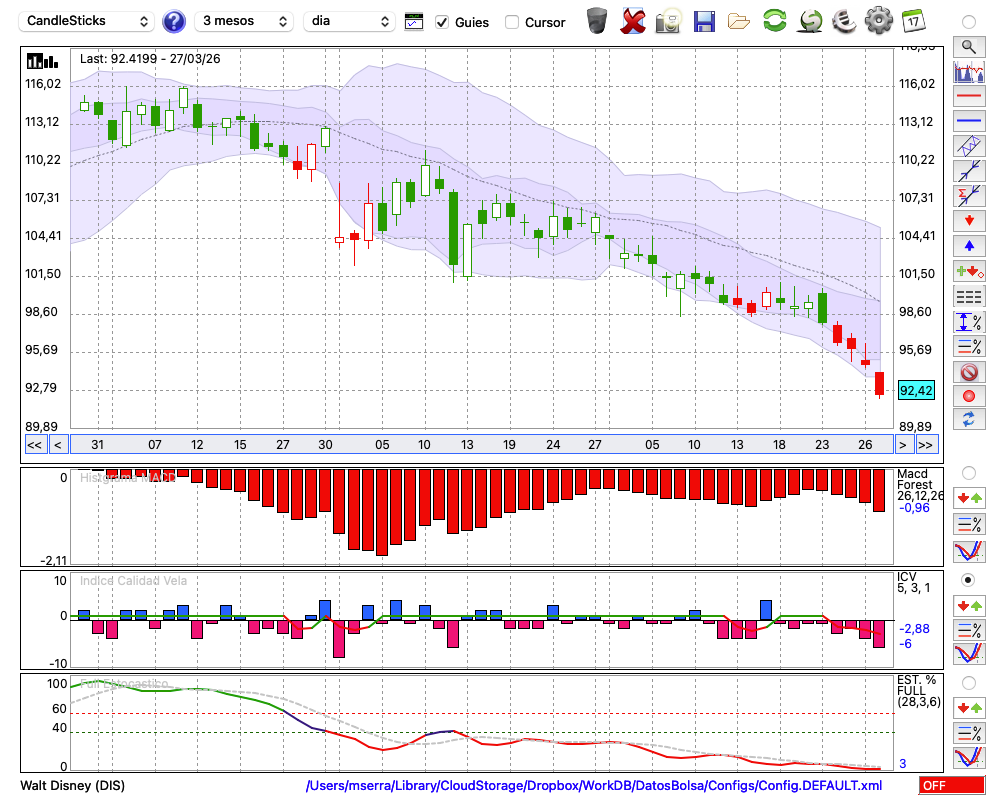Select the blue horizontal line drawing tool

(x=968, y=121)
